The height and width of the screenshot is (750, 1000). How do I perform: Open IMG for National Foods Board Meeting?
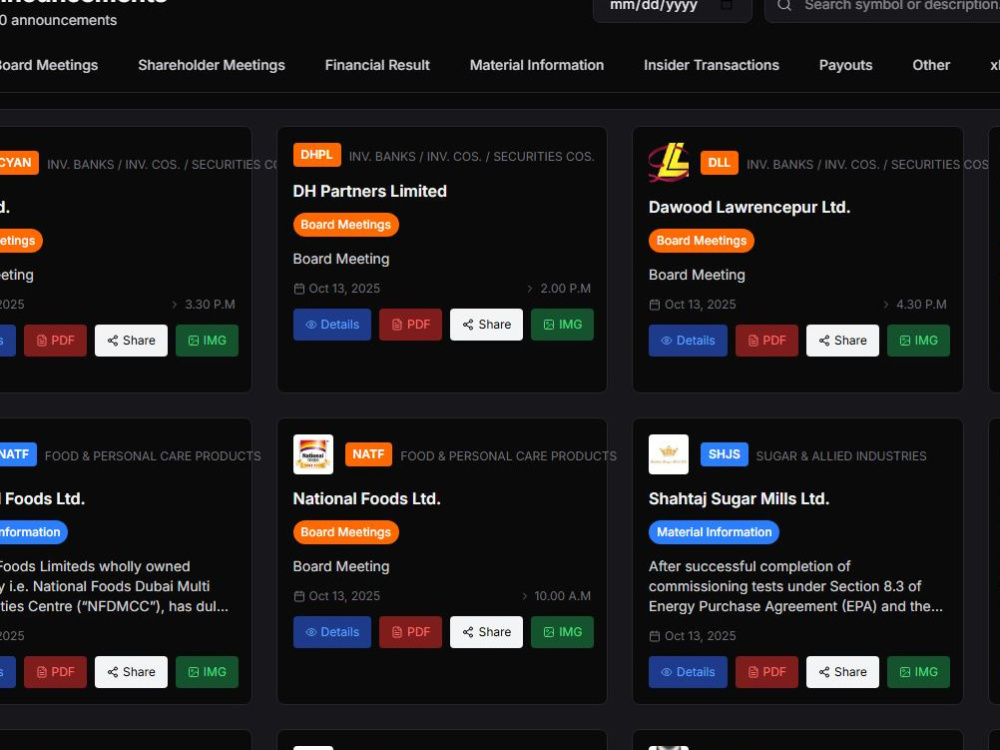click(x=562, y=632)
